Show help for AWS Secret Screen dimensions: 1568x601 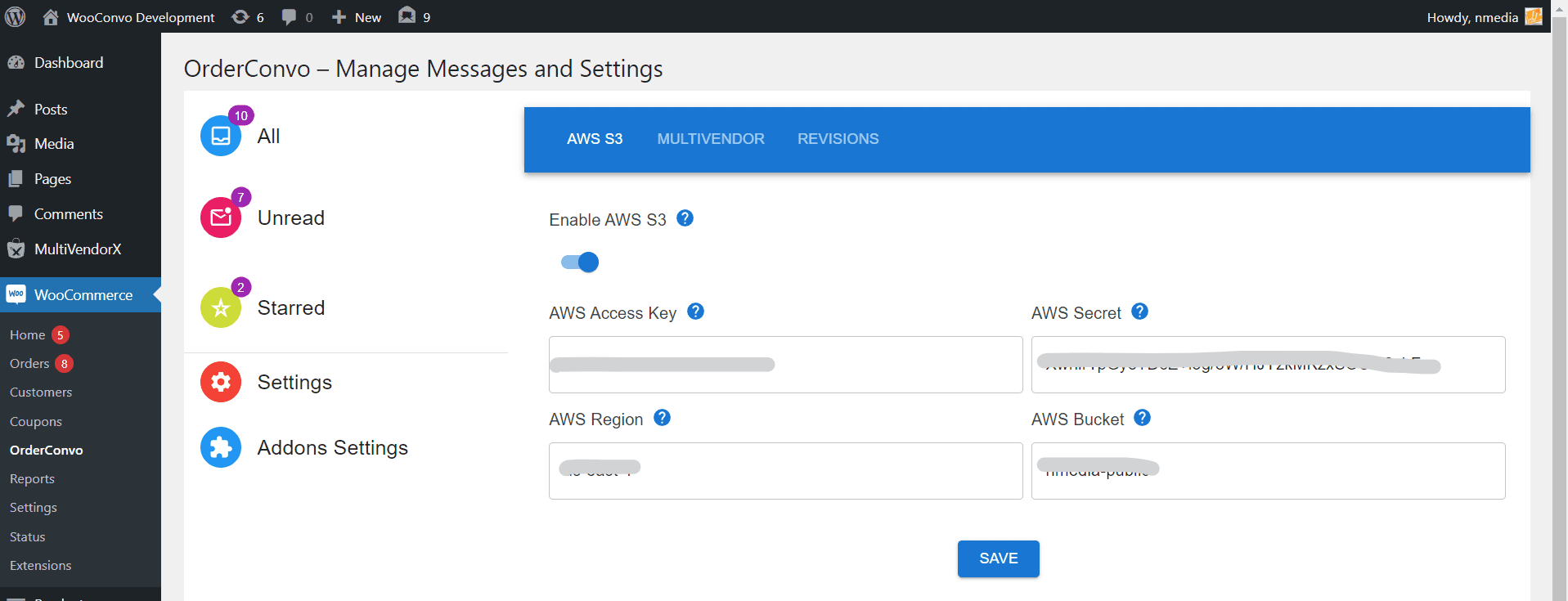click(x=1139, y=312)
